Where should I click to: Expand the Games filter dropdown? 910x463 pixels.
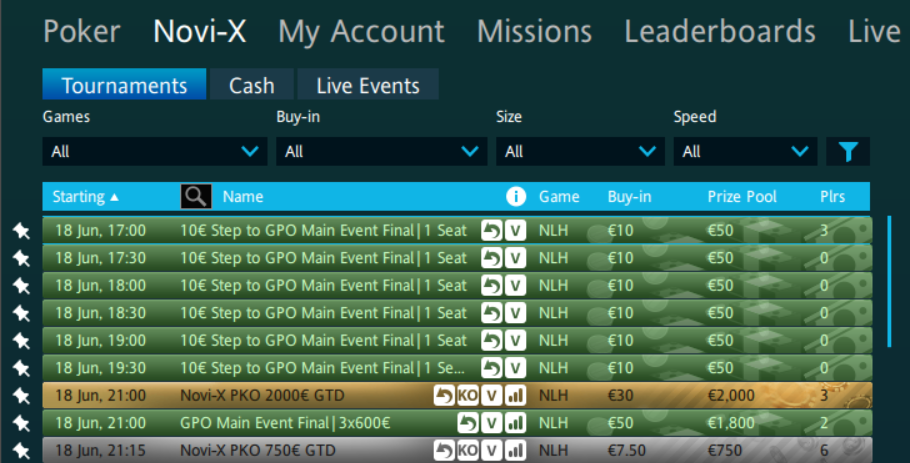tap(155, 152)
